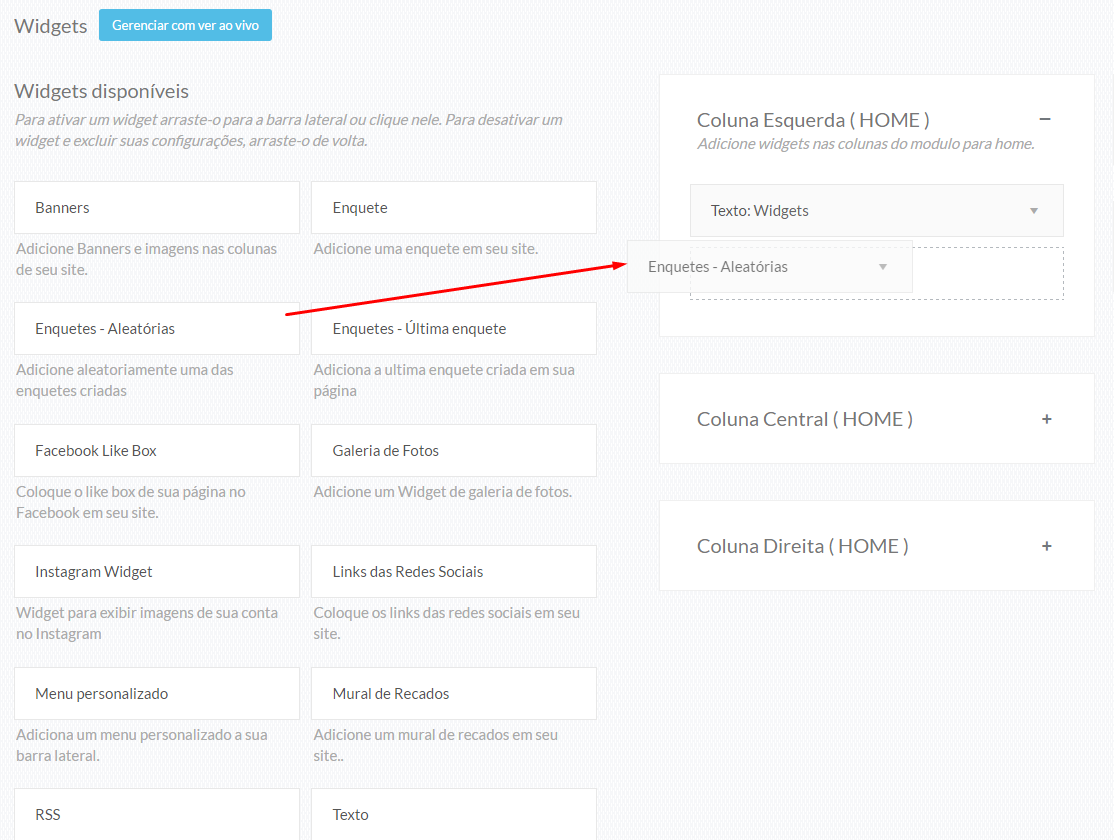The height and width of the screenshot is (840, 1114).
Task: Click description 'Adicione Banners e imagens nas colunas'
Action: click(146, 259)
